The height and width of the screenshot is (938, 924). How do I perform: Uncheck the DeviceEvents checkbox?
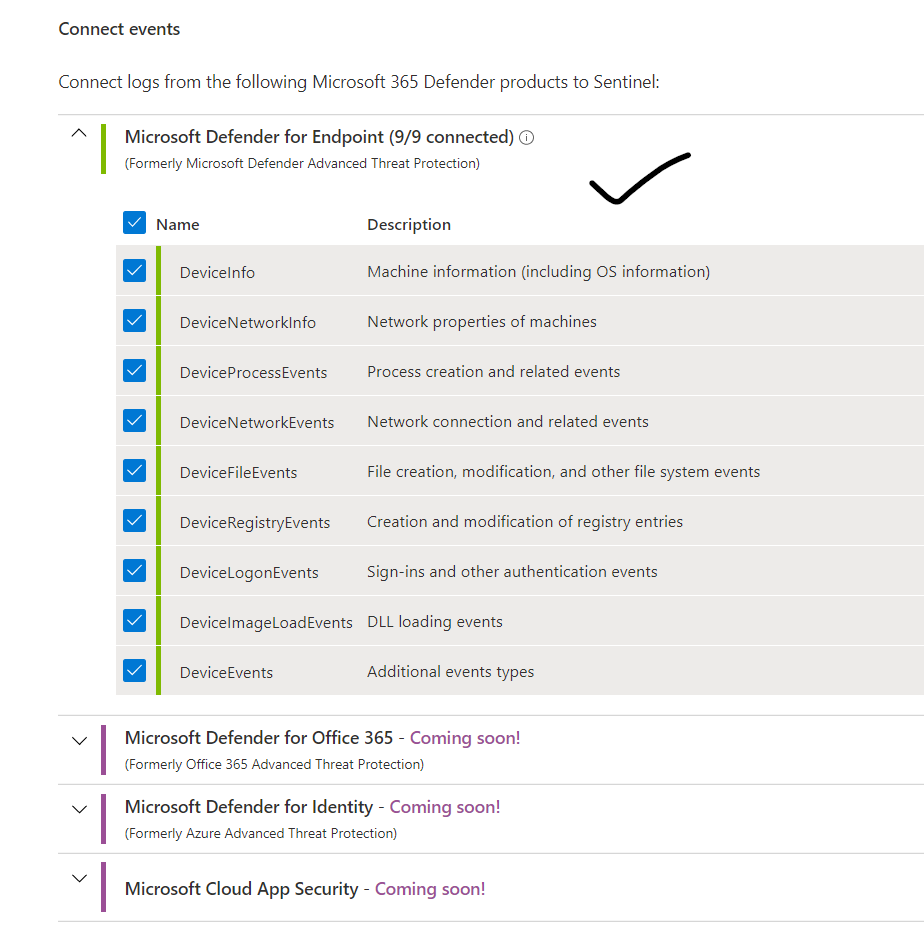(x=134, y=670)
